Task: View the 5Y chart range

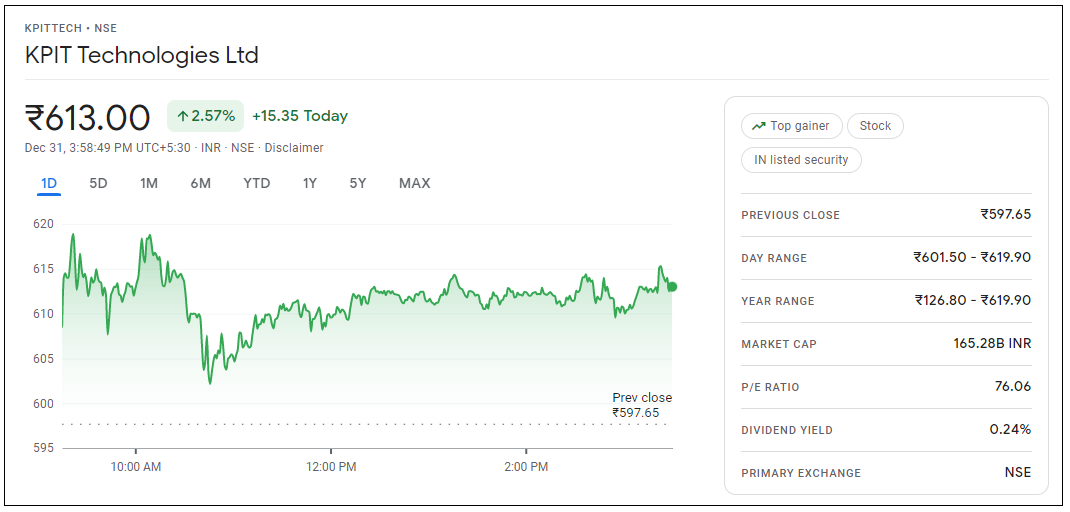Action: [358, 183]
